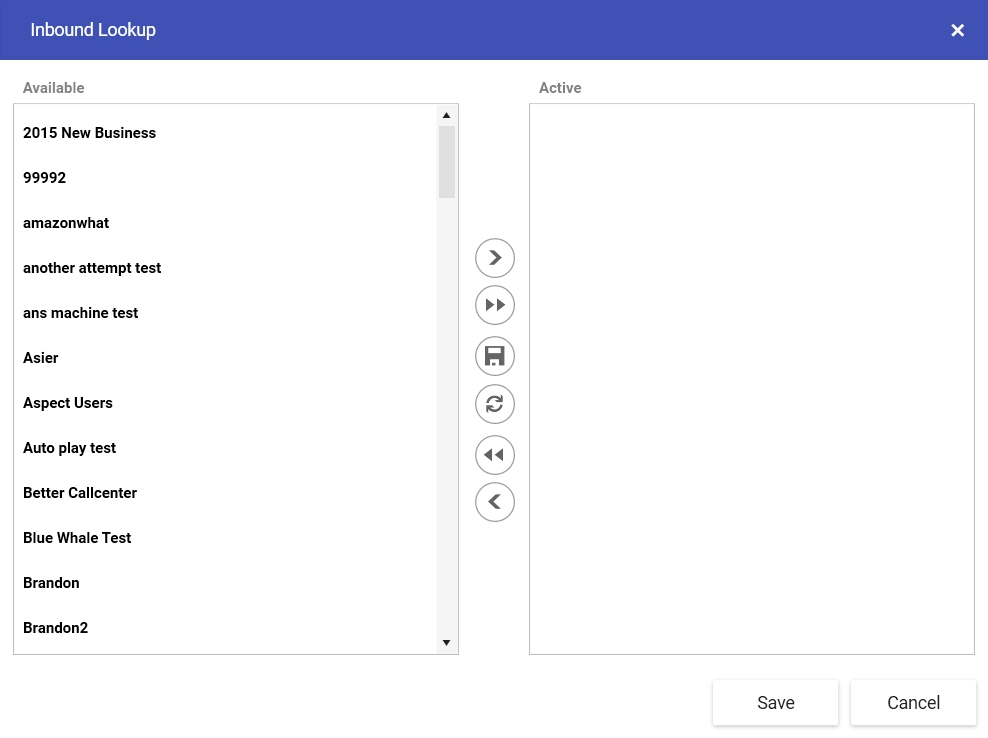This screenshot has height=738, width=988.
Task: Close the Inbound Lookup dialog
Action: 957,30
